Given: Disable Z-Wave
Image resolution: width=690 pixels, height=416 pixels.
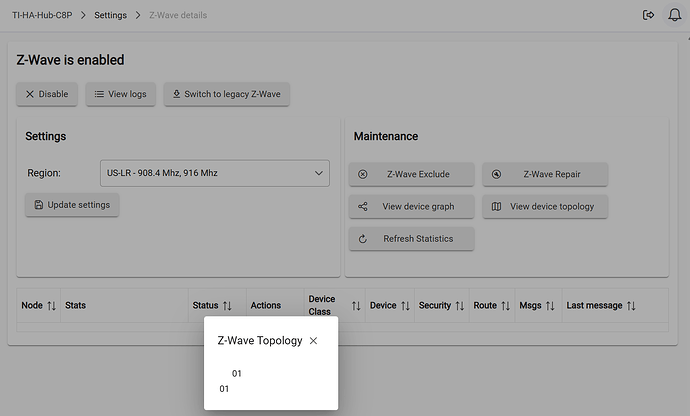Looking at the screenshot, I should tap(47, 94).
